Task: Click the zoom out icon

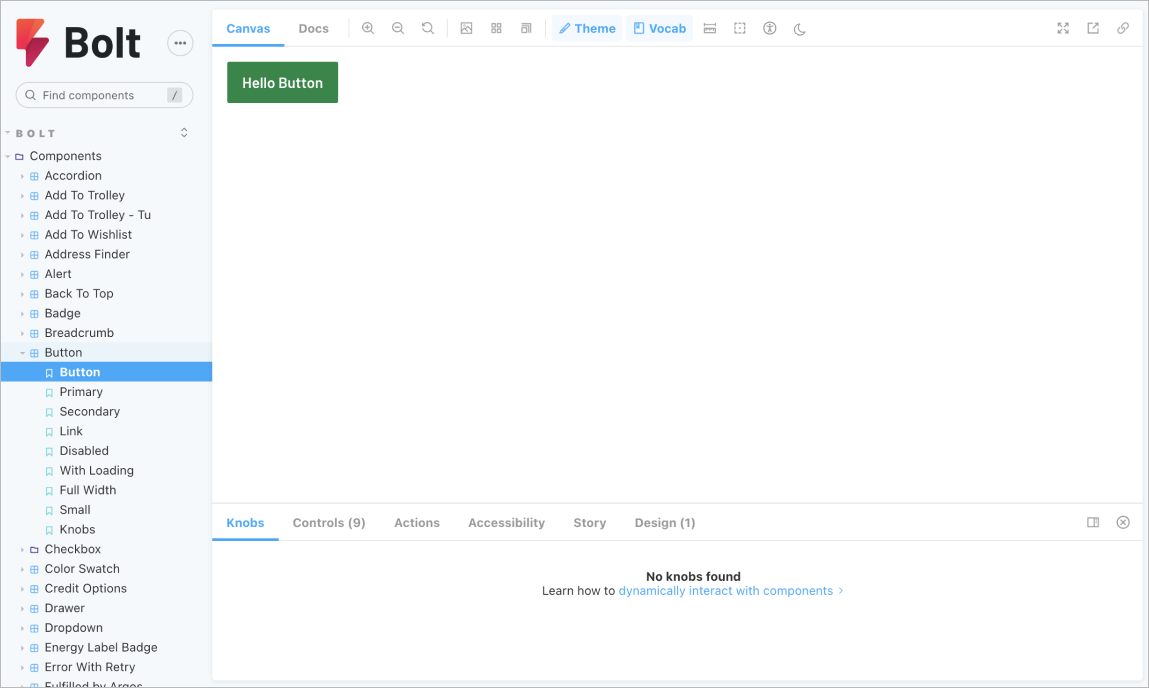Action: 398,29
